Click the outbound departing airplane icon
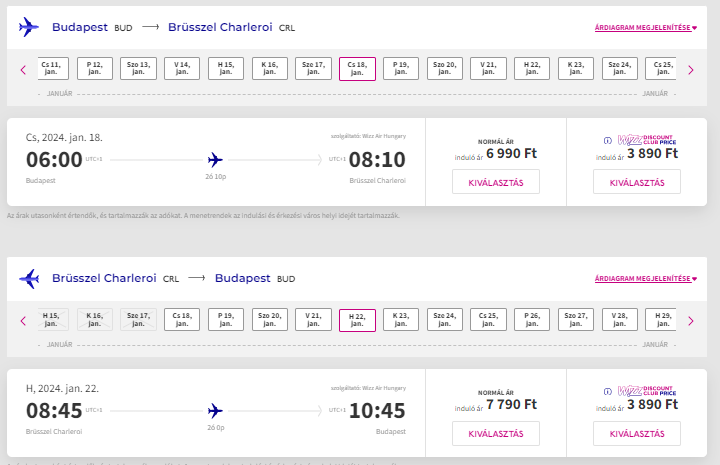720x465 pixels. click(x=28, y=27)
